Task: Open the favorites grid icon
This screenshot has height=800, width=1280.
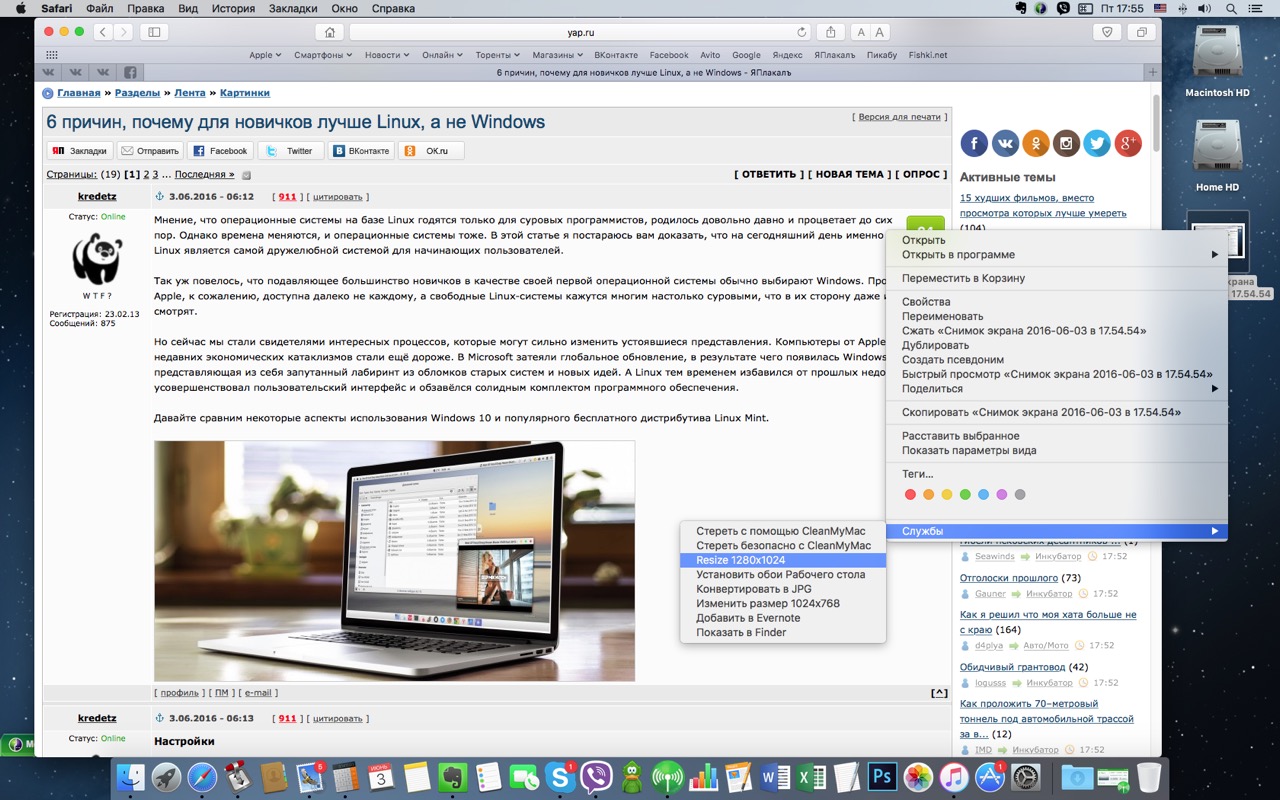Action: [51, 55]
